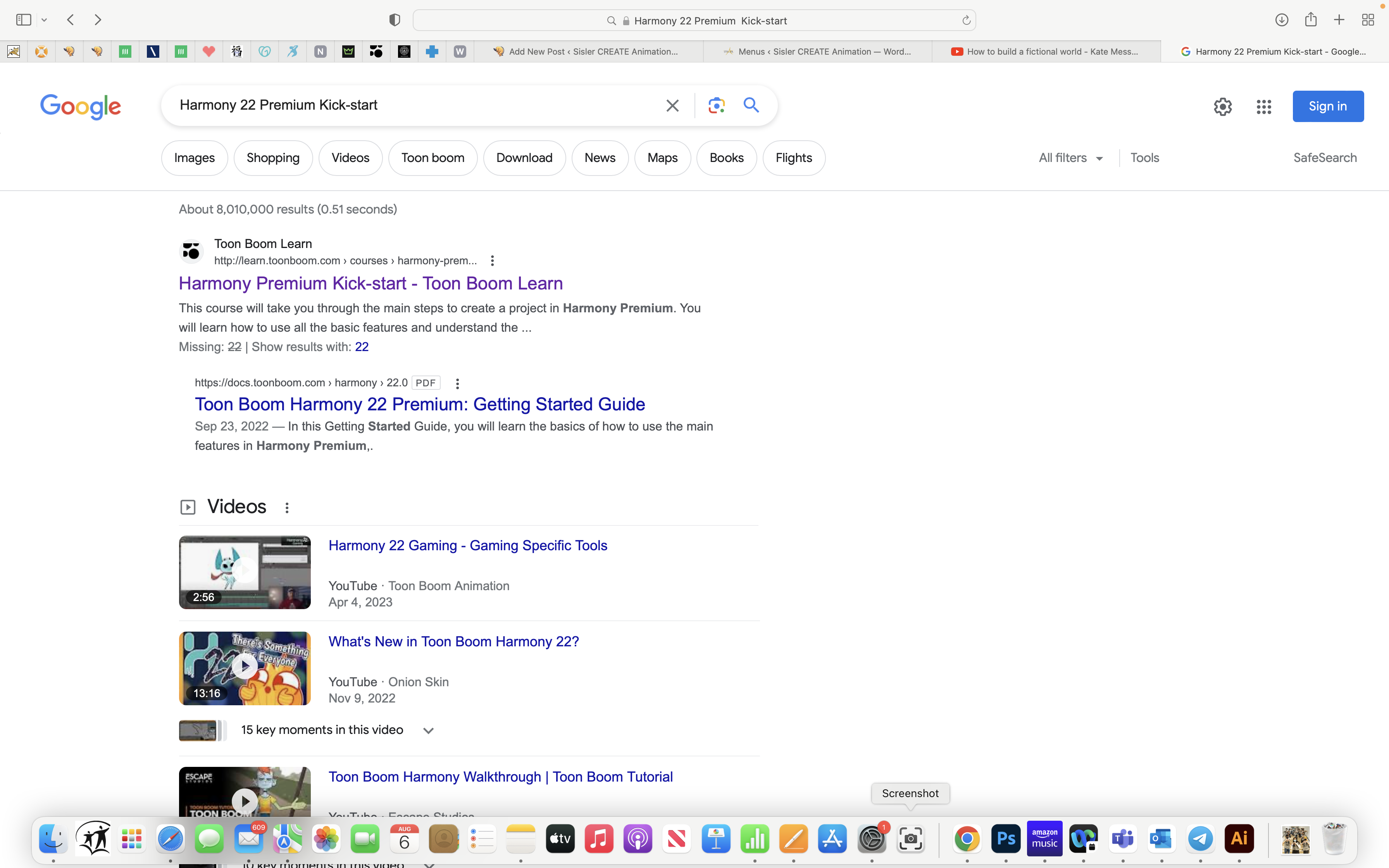Open the pinned heart favicon tab

[x=209, y=52]
